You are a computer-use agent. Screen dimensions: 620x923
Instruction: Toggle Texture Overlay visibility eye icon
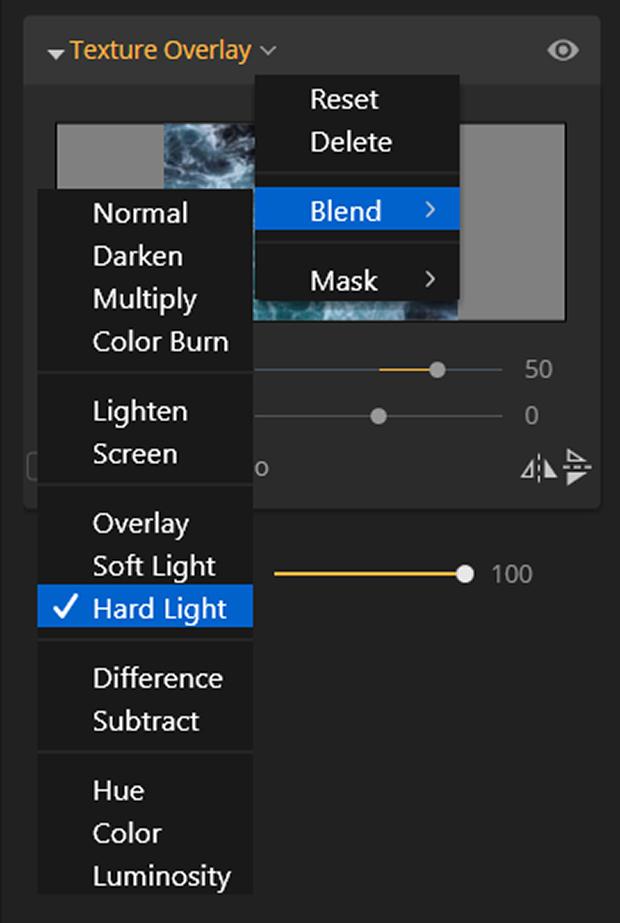point(563,51)
